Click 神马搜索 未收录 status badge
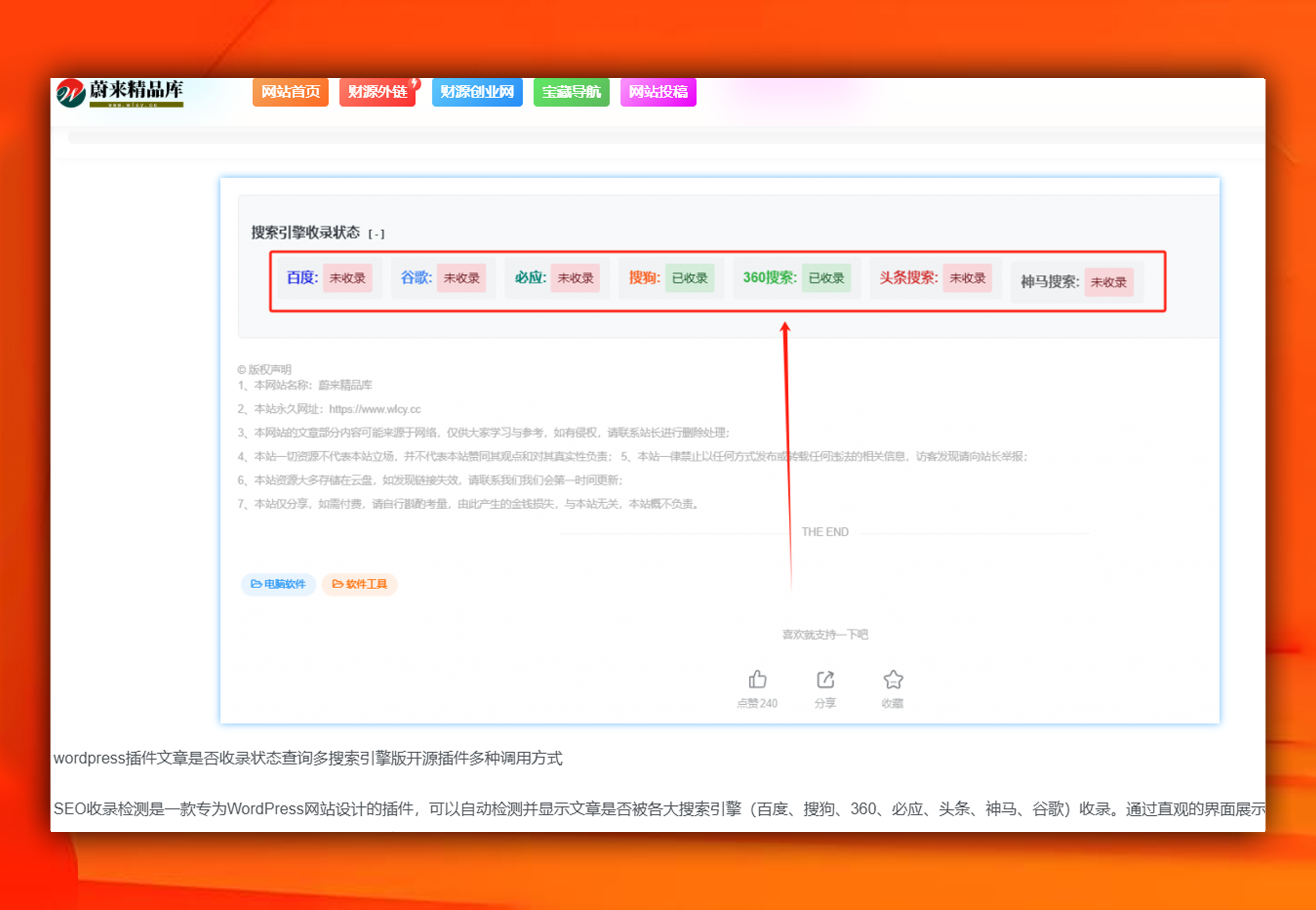Image resolution: width=1316 pixels, height=910 pixels. click(x=1108, y=282)
